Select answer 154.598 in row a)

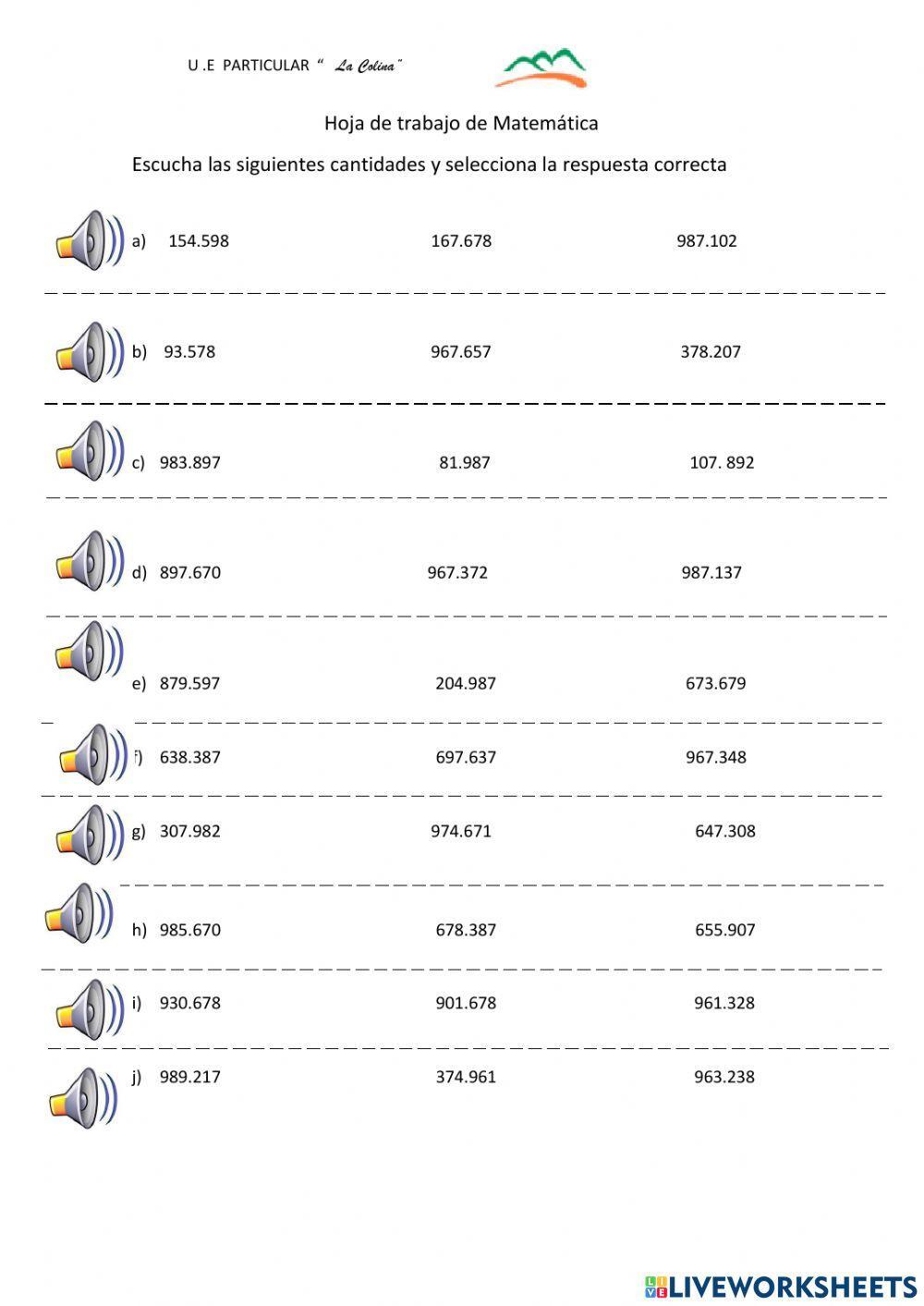point(199,241)
